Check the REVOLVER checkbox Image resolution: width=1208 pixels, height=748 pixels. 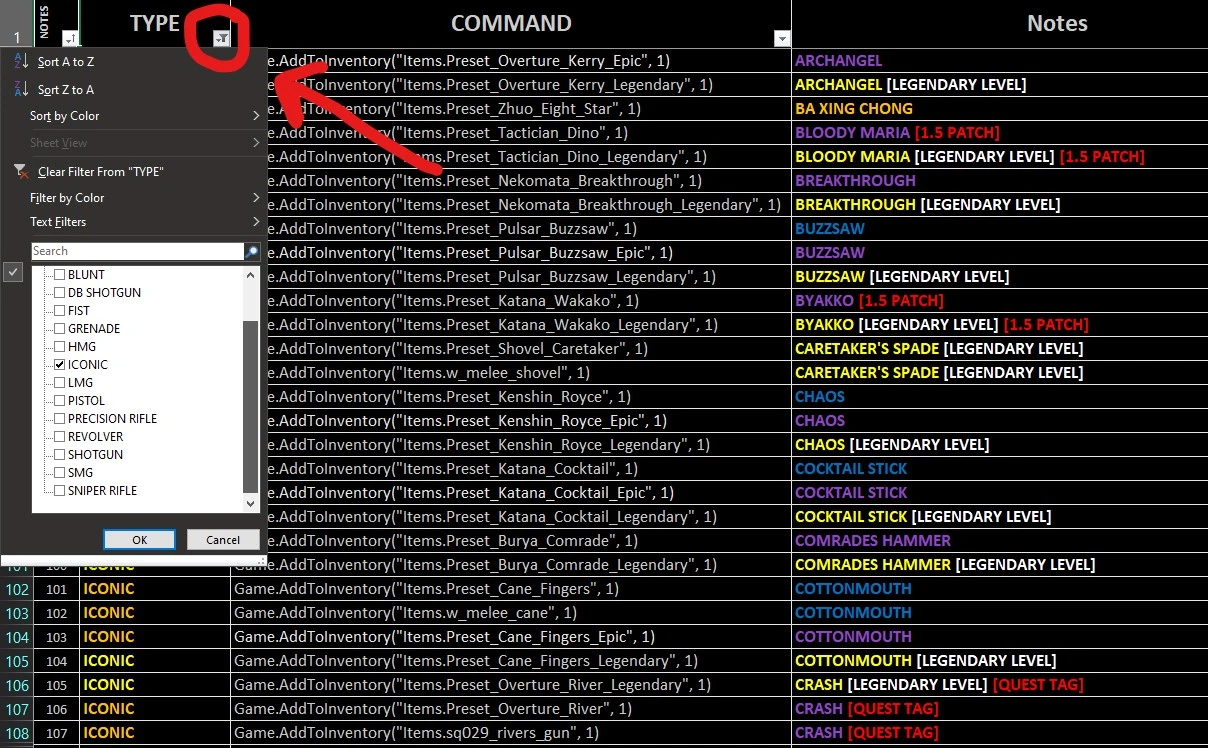click(x=60, y=437)
